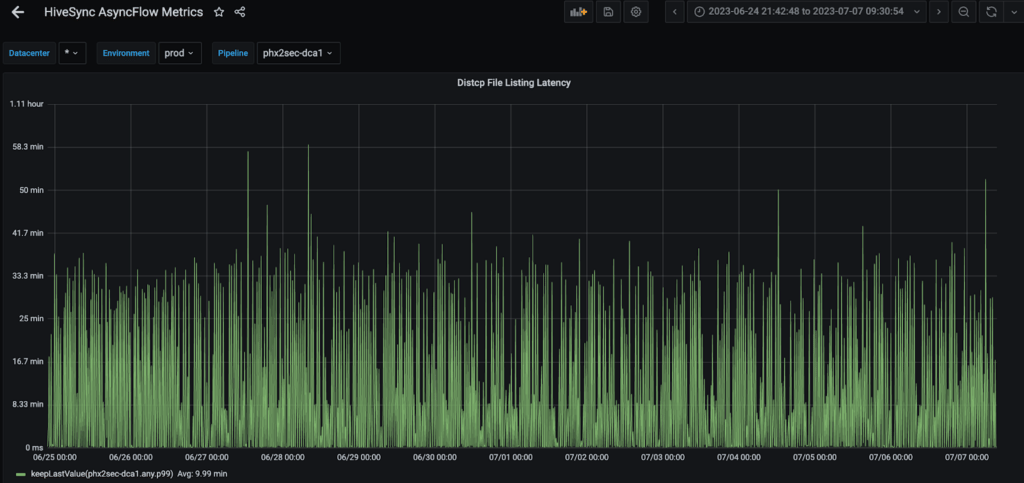Click the Add panel icon
This screenshot has height=483, width=1024.
tap(577, 12)
